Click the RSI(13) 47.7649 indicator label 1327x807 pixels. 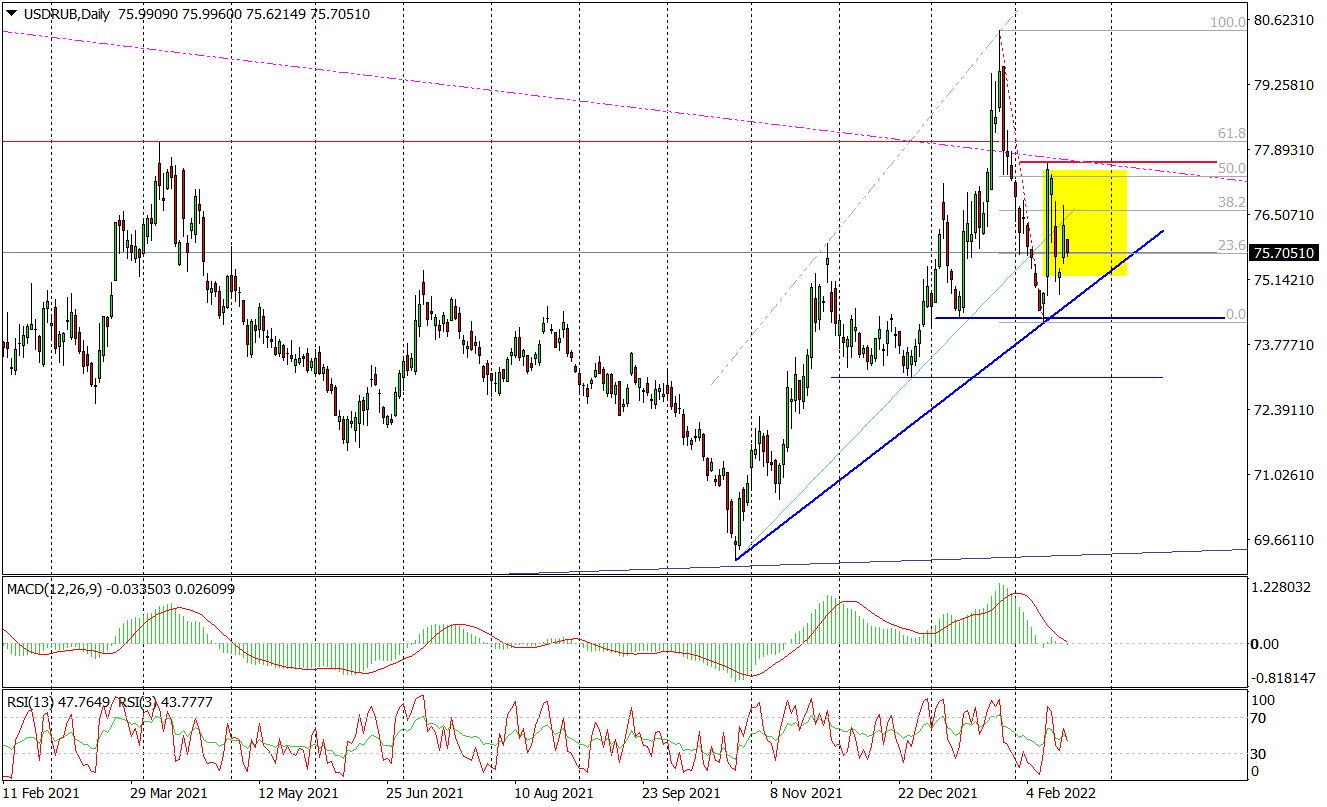pyautogui.click(x=61, y=702)
